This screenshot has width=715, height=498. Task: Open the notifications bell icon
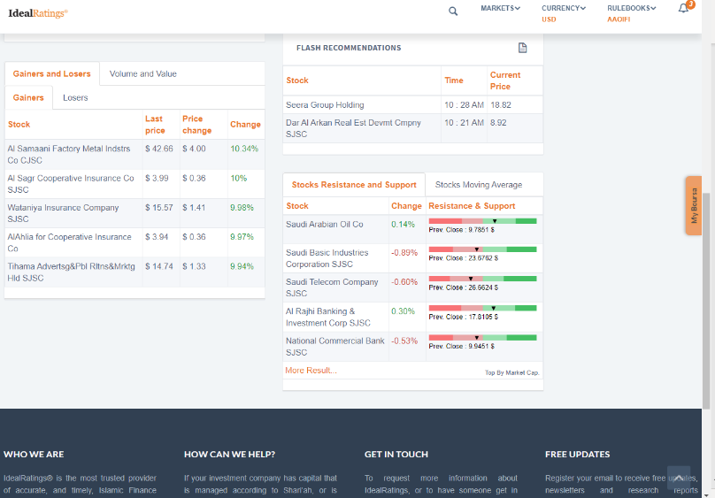(683, 8)
